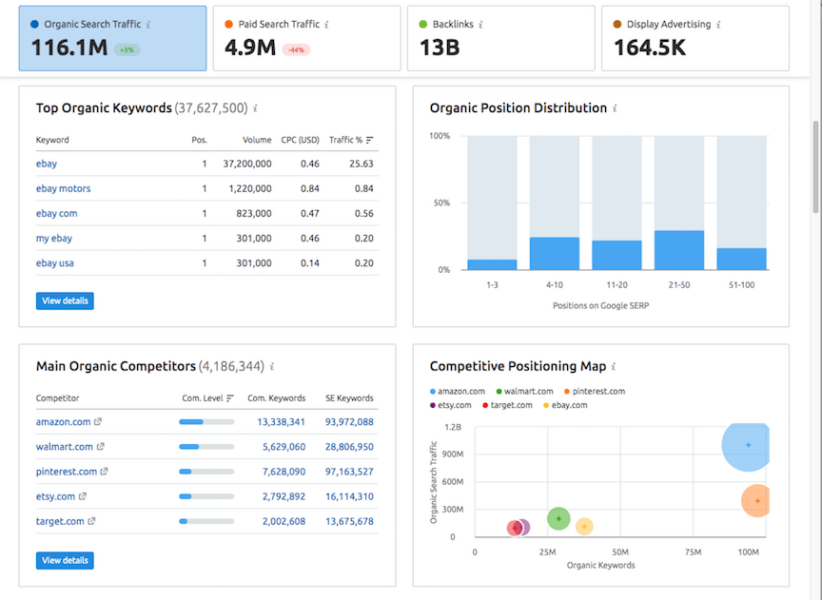Image resolution: width=822 pixels, height=600 pixels.
Task: Click the 21-50 bar in the position distribution chart
Action: click(x=679, y=250)
